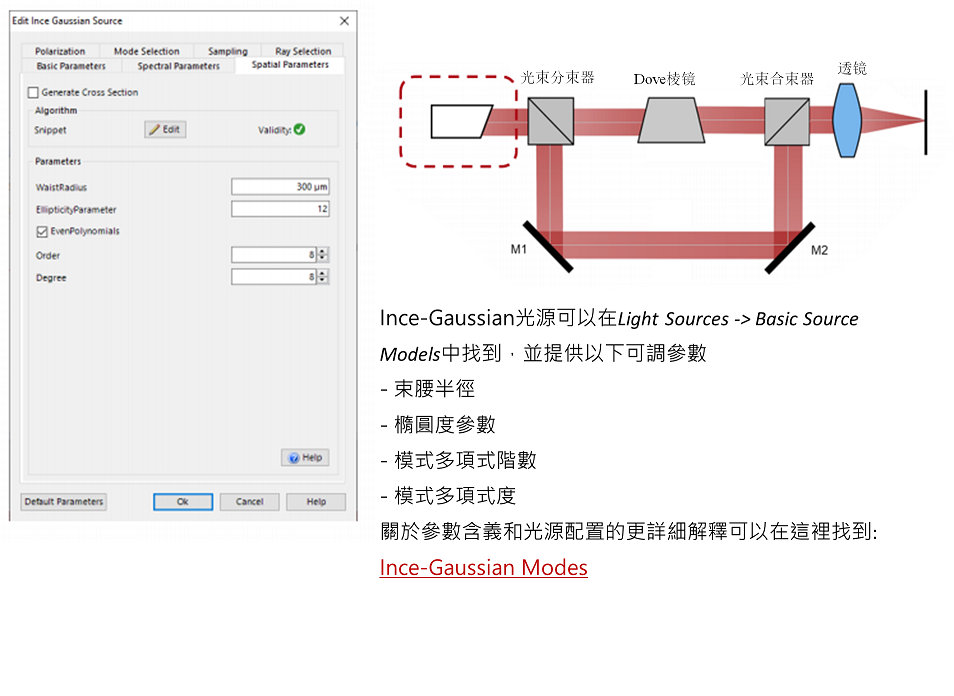
Task: Switch to the Polarization tab
Action: coord(60,51)
